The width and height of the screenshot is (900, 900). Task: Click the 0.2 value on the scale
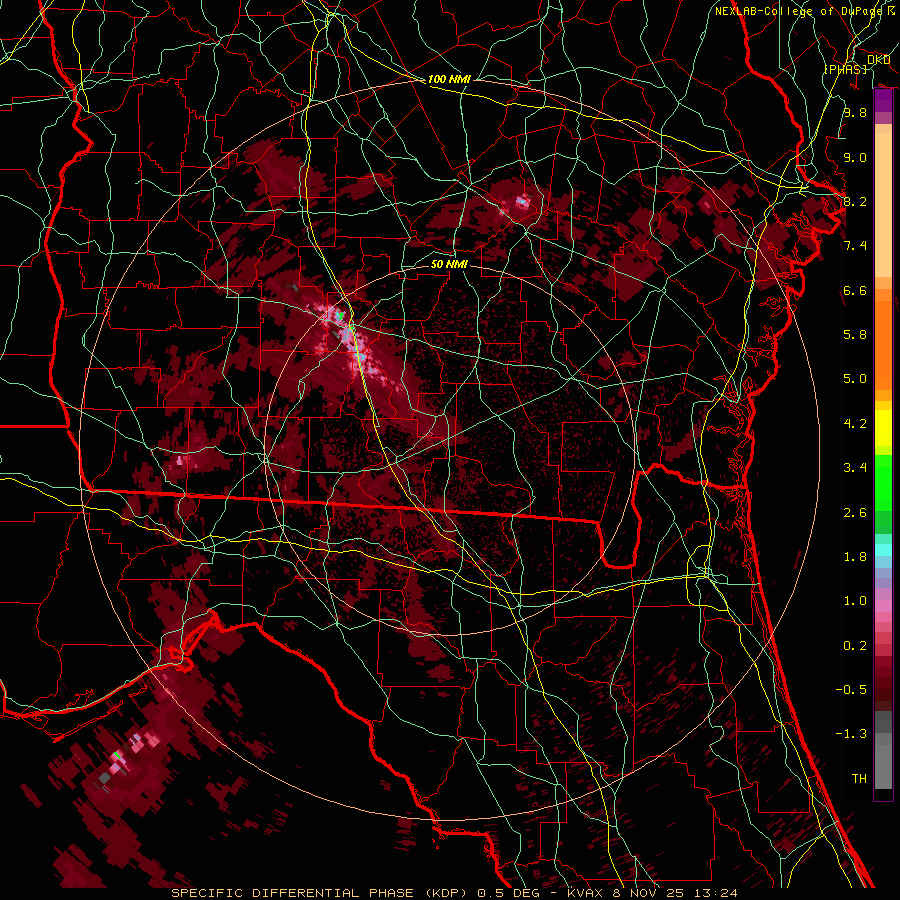[x=855, y=646]
